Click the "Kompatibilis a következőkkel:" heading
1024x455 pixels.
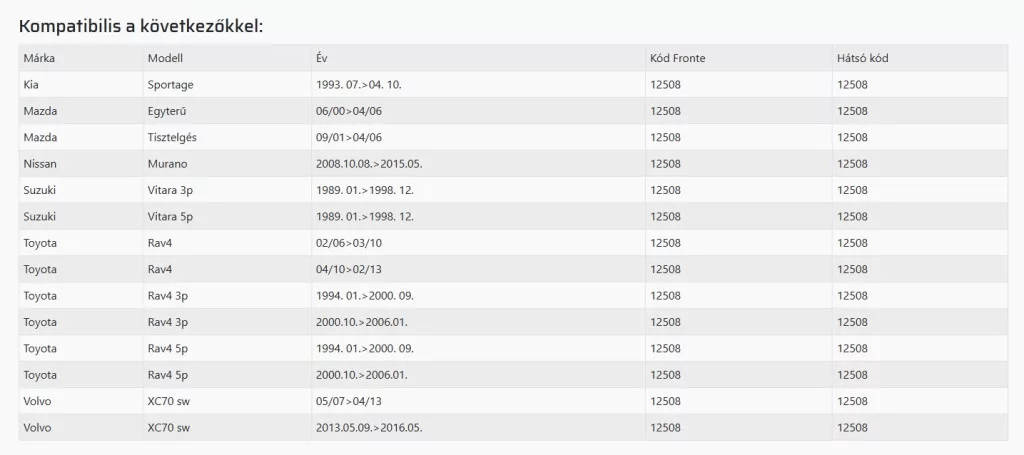point(141,25)
